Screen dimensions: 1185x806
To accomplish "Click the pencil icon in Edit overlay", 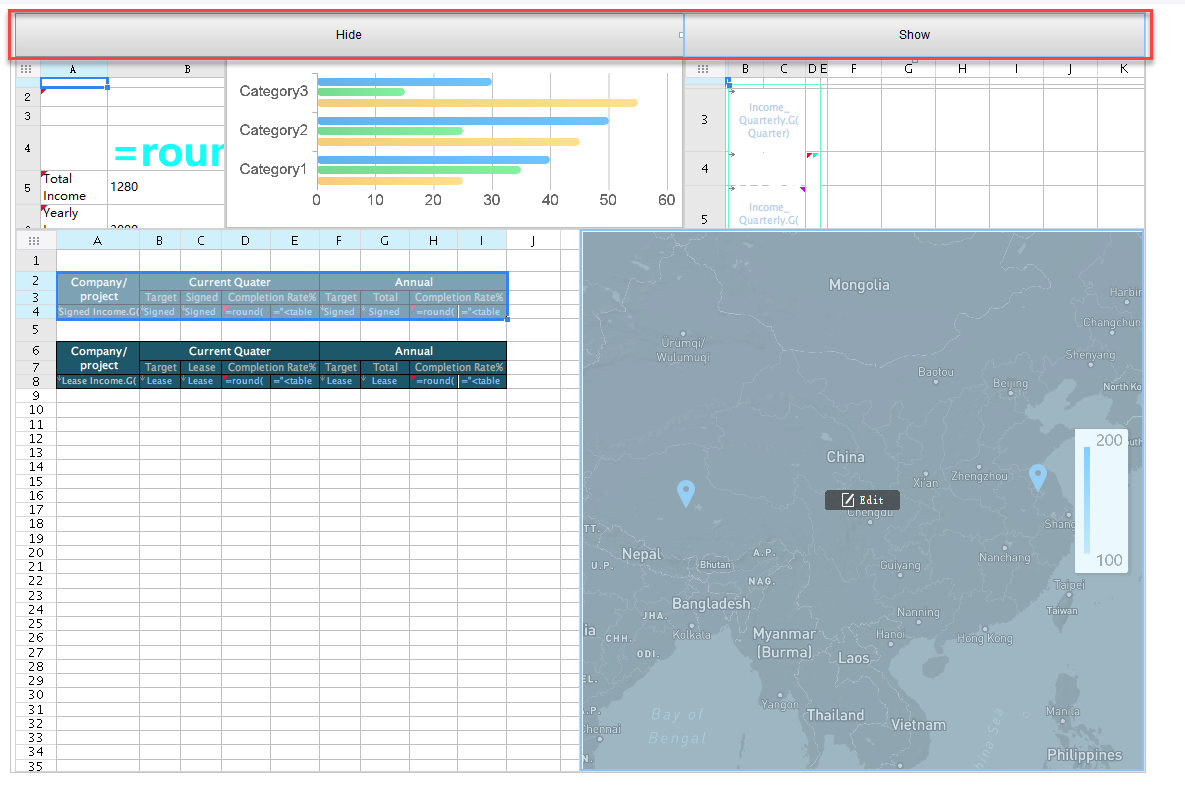I will [847, 500].
